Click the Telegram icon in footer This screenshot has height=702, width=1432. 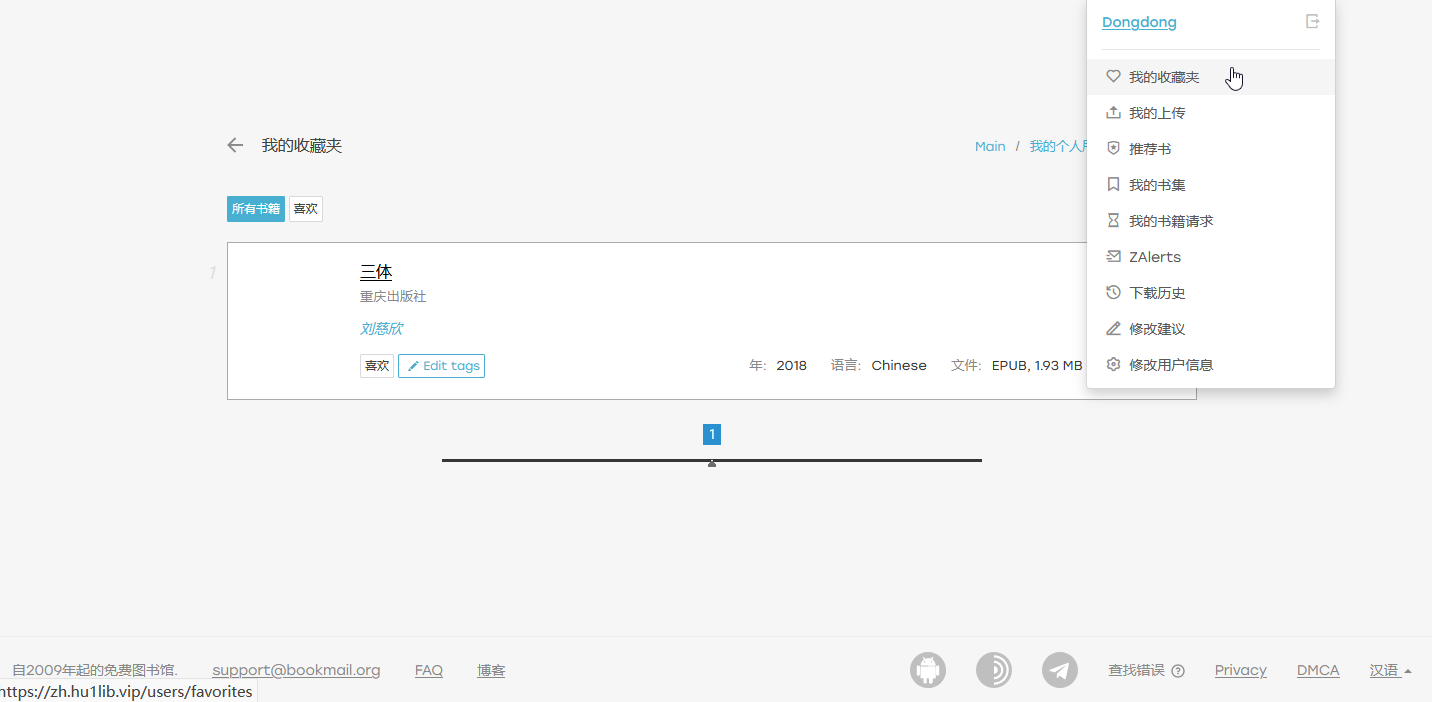1060,670
